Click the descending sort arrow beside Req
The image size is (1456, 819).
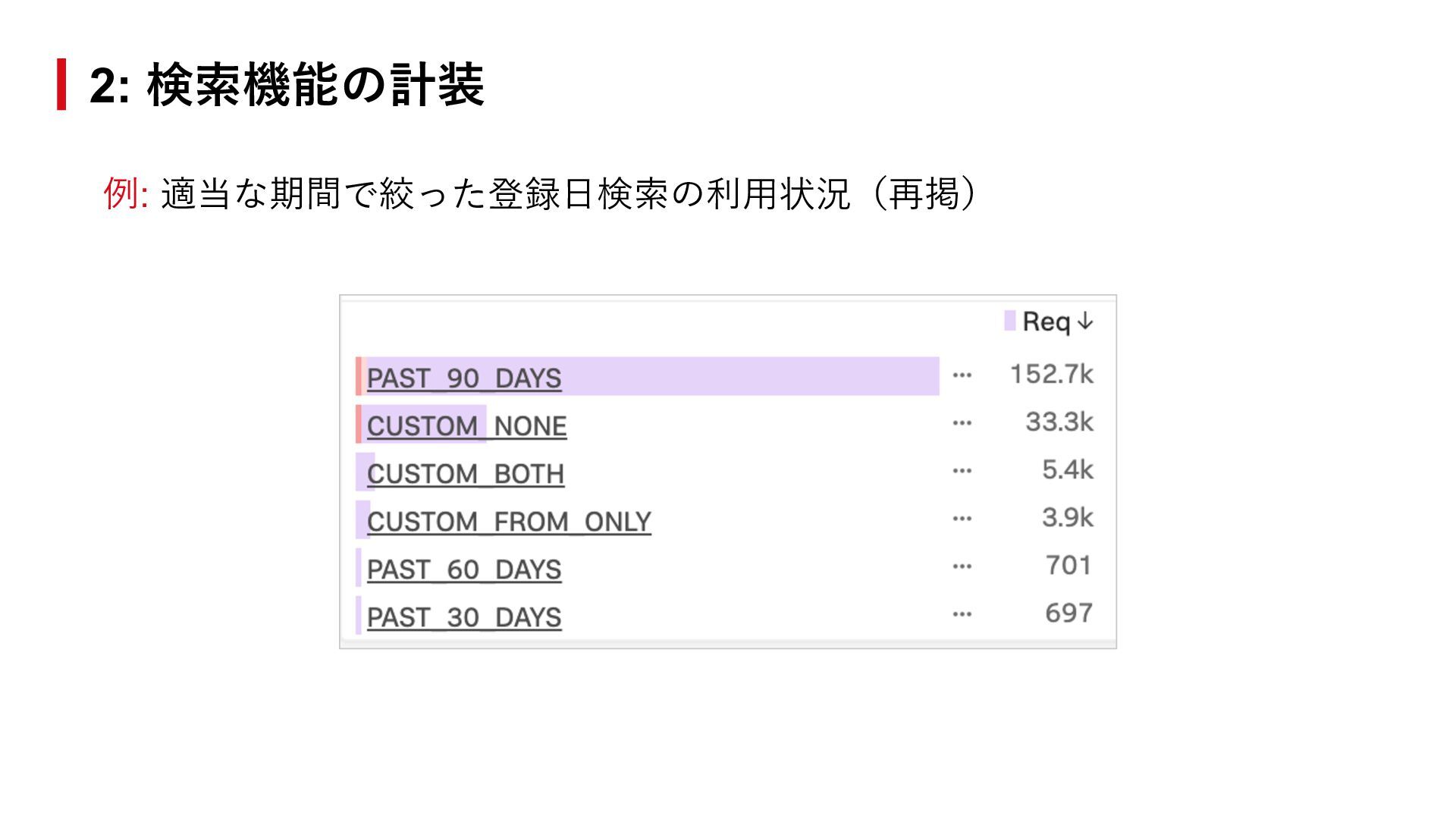1085,322
